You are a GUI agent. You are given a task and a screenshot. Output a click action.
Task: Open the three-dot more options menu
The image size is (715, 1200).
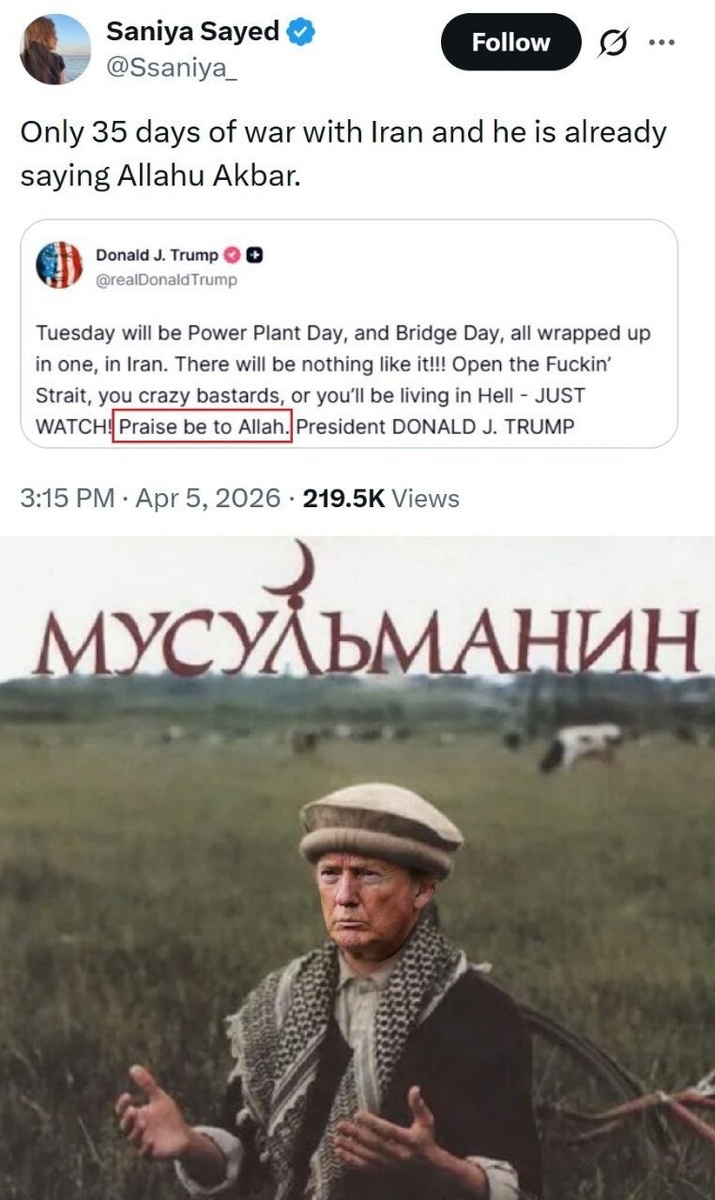(662, 42)
